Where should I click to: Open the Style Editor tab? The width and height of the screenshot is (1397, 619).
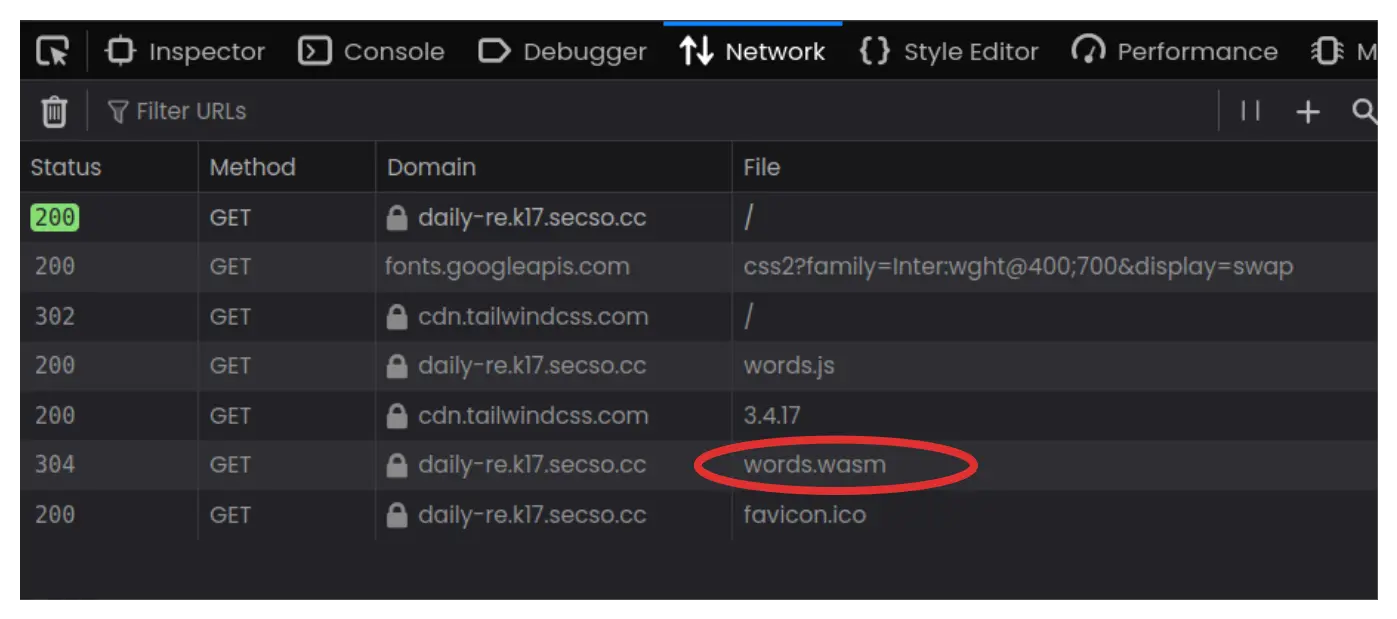click(x=949, y=51)
